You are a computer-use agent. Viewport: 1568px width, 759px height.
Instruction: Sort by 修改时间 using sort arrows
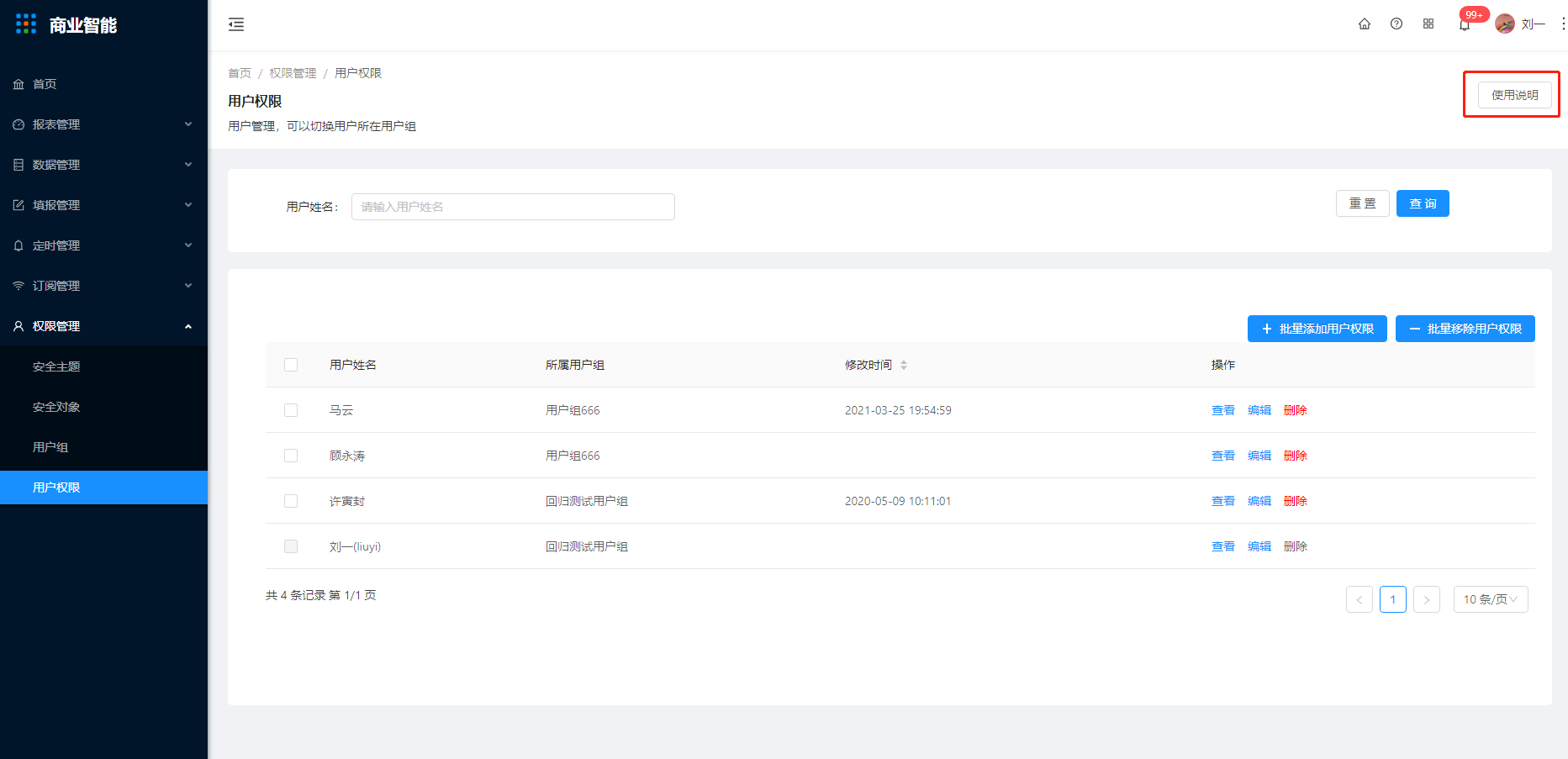tap(904, 365)
